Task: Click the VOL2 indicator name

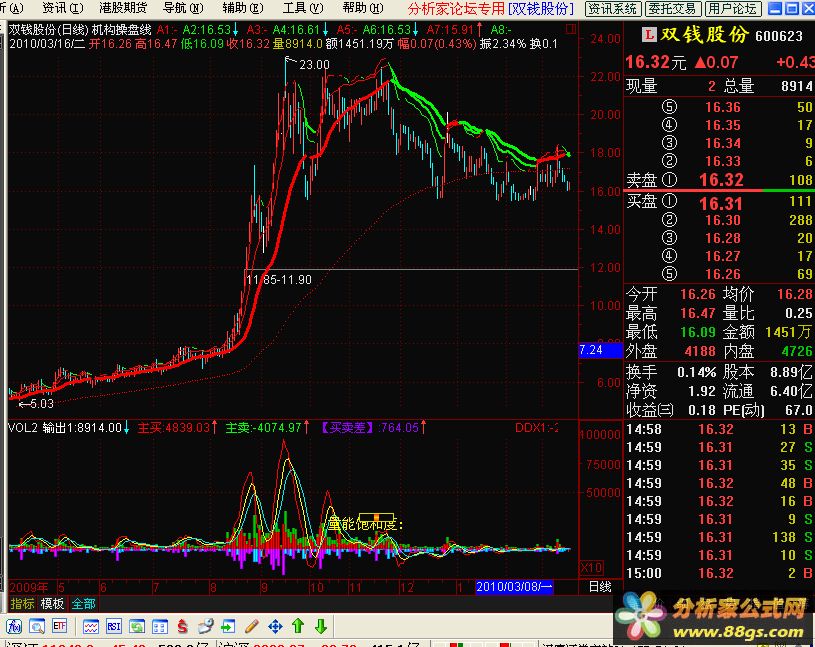Action: tap(23, 428)
